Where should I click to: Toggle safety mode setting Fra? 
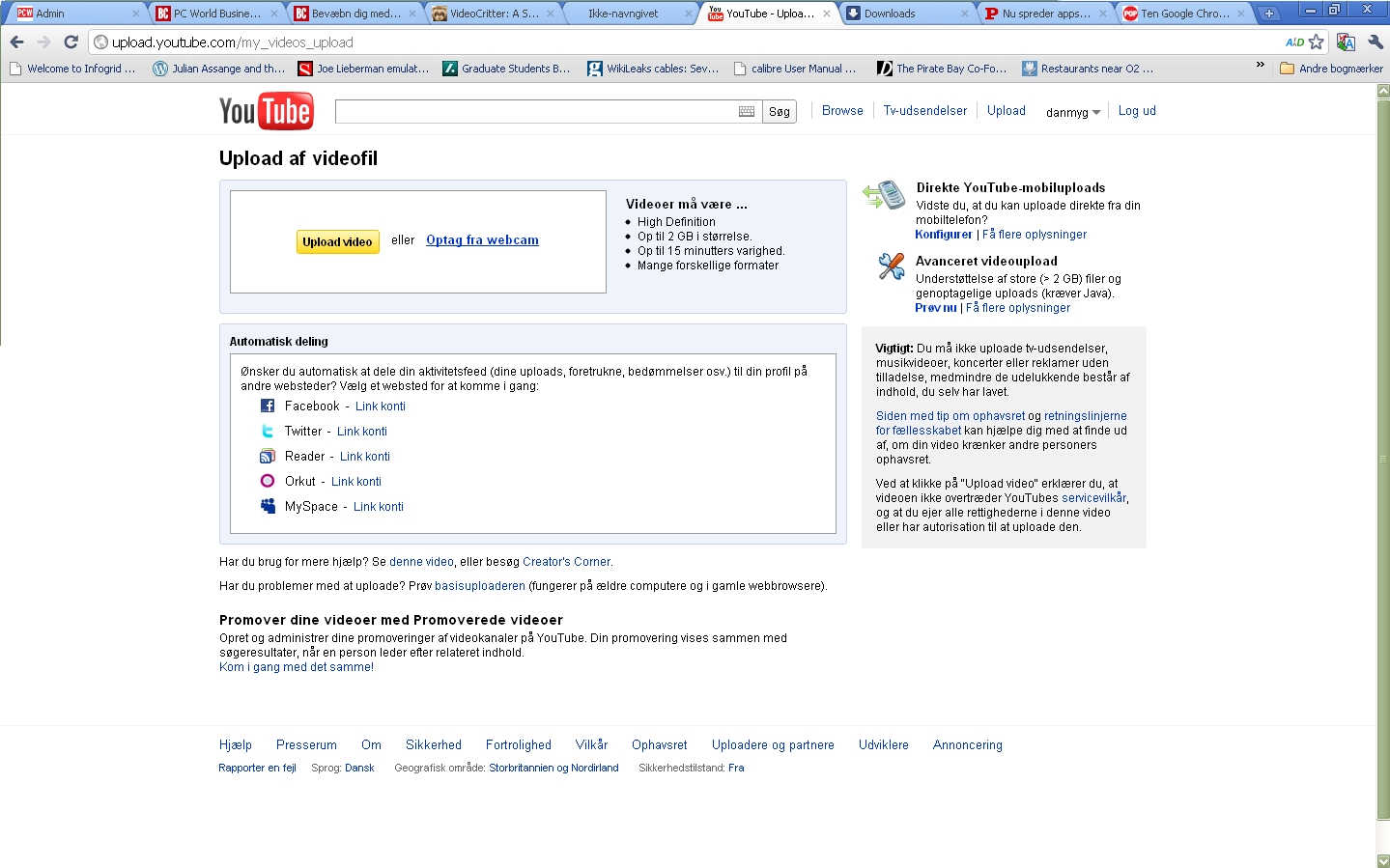click(736, 769)
